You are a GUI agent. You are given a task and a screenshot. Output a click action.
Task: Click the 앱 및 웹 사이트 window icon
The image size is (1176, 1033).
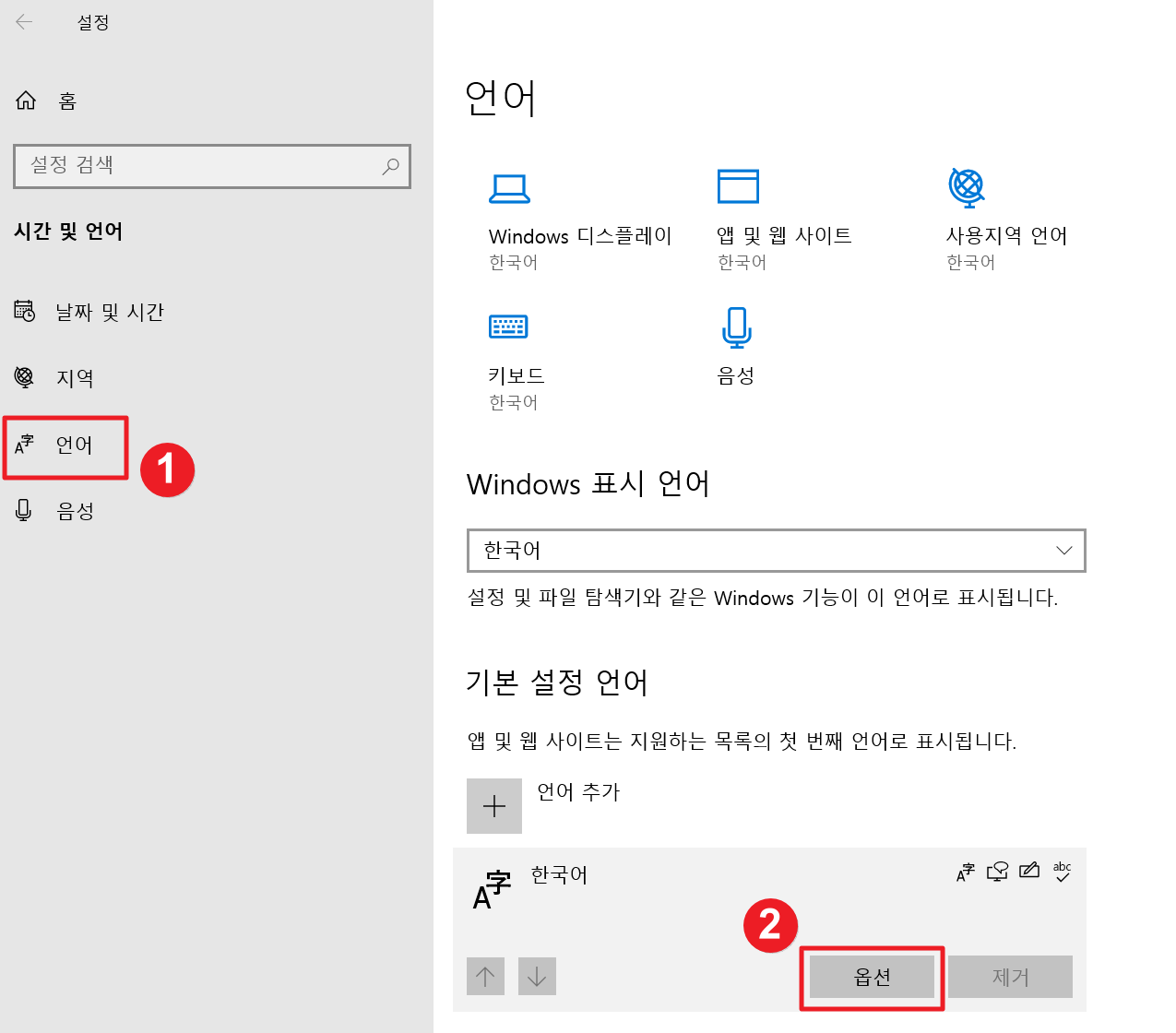click(738, 186)
